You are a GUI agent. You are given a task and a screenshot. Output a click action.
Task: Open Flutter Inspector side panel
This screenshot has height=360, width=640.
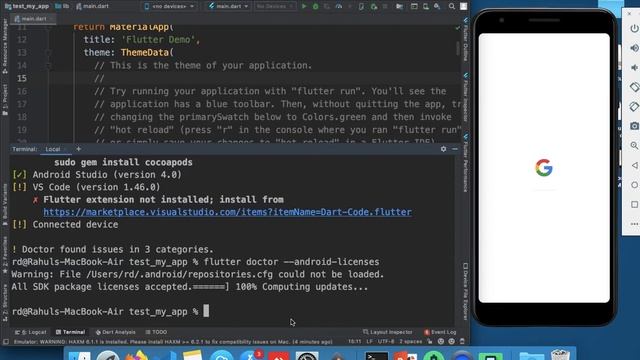click(x=466, y=98)
